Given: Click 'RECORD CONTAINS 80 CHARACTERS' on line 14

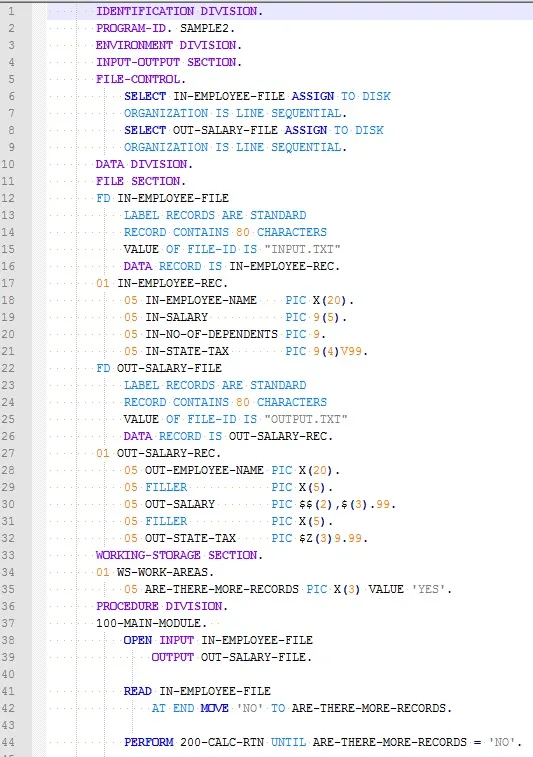Looking at the screenshot, I should pos(225,232).
